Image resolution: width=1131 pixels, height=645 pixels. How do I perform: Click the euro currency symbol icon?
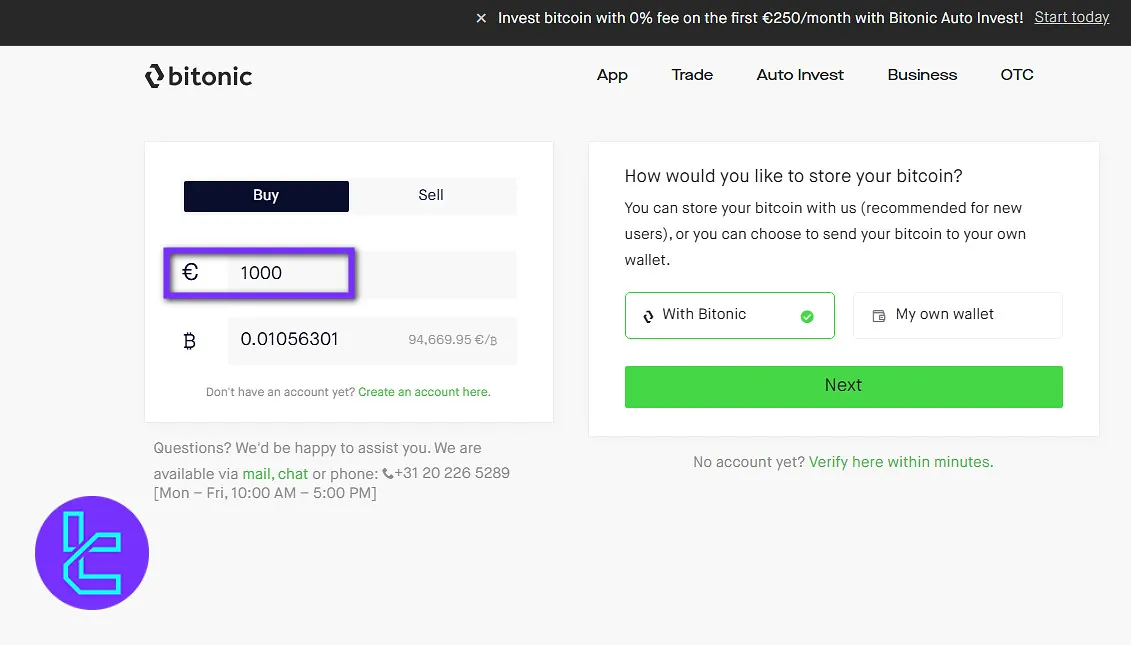[x=190, y=272]
